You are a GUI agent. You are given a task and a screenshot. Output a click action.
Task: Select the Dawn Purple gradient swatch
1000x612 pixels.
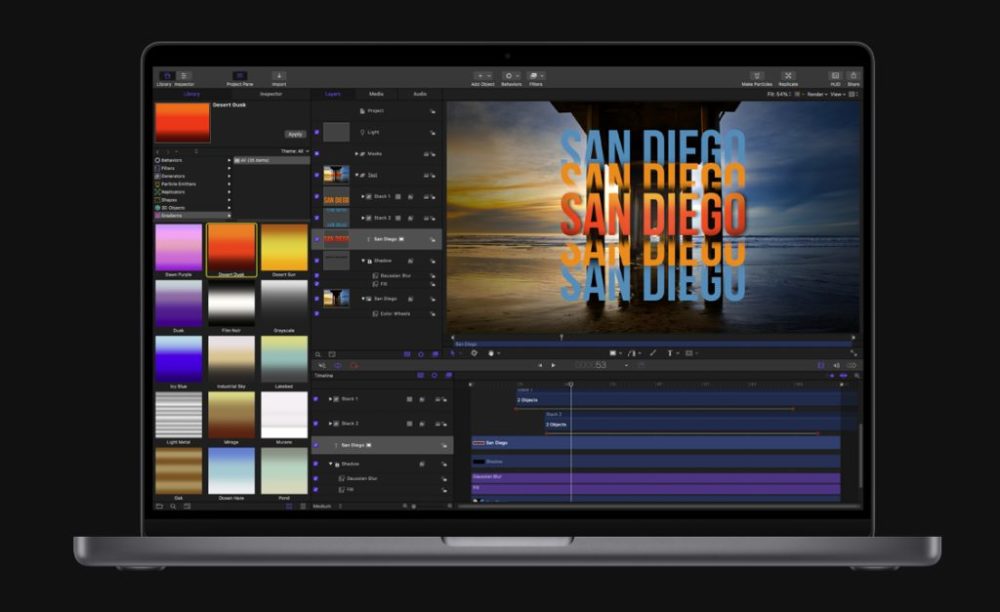click(179, 248)
